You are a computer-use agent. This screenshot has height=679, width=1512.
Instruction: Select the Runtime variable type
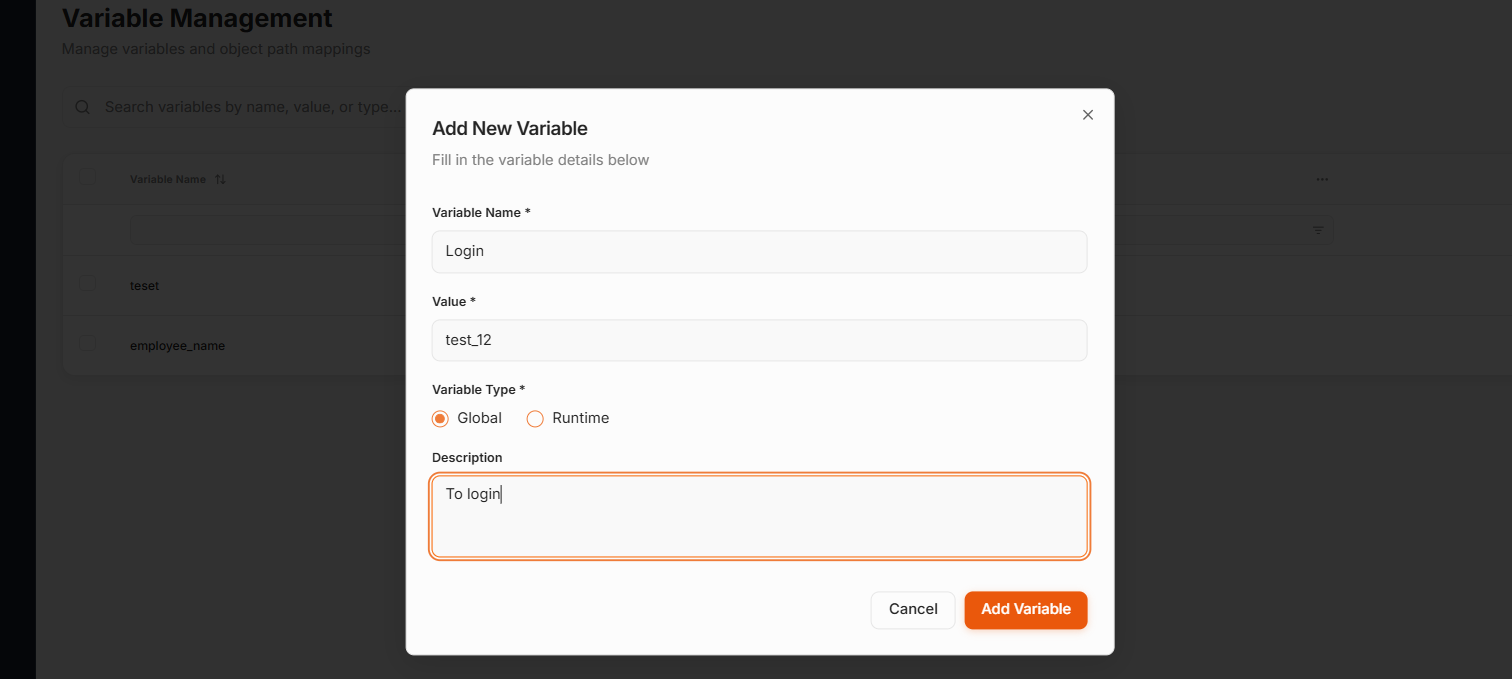[535, 419]
